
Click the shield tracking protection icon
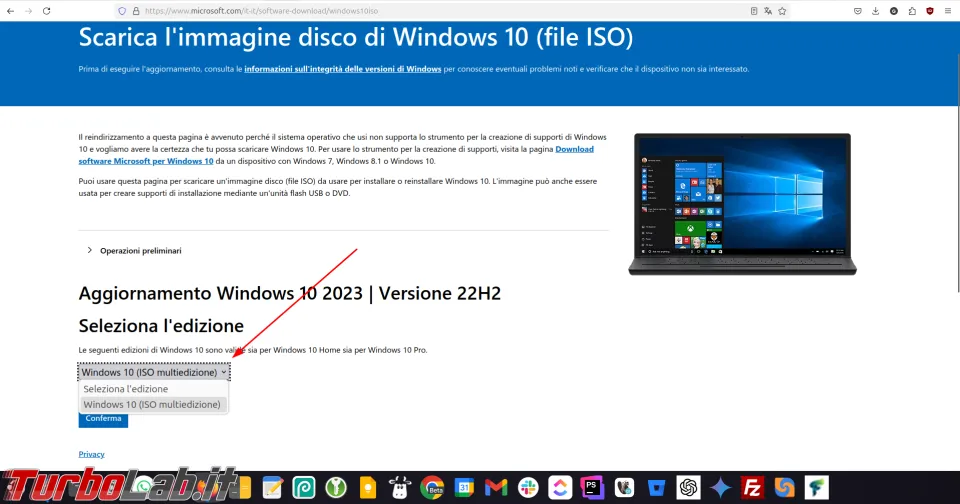[122, 11]
